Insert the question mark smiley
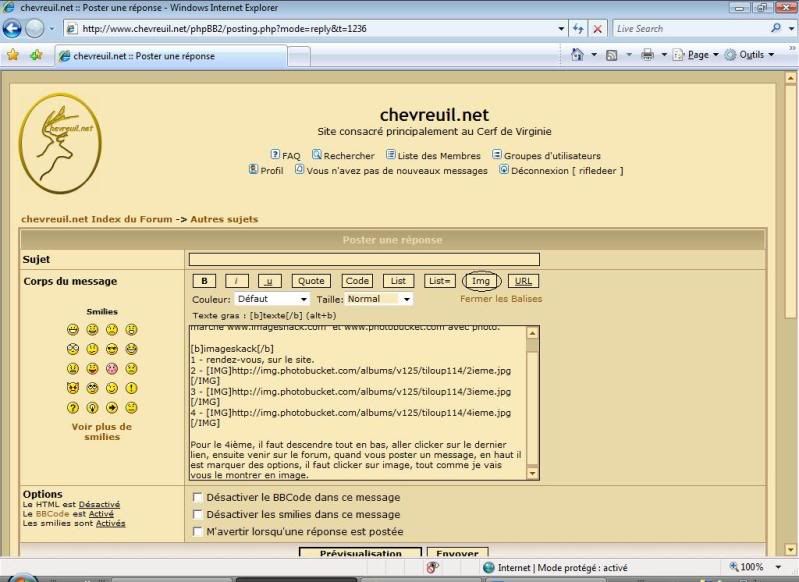The width and height of the screenshot is (799, 582). [73, 408]
